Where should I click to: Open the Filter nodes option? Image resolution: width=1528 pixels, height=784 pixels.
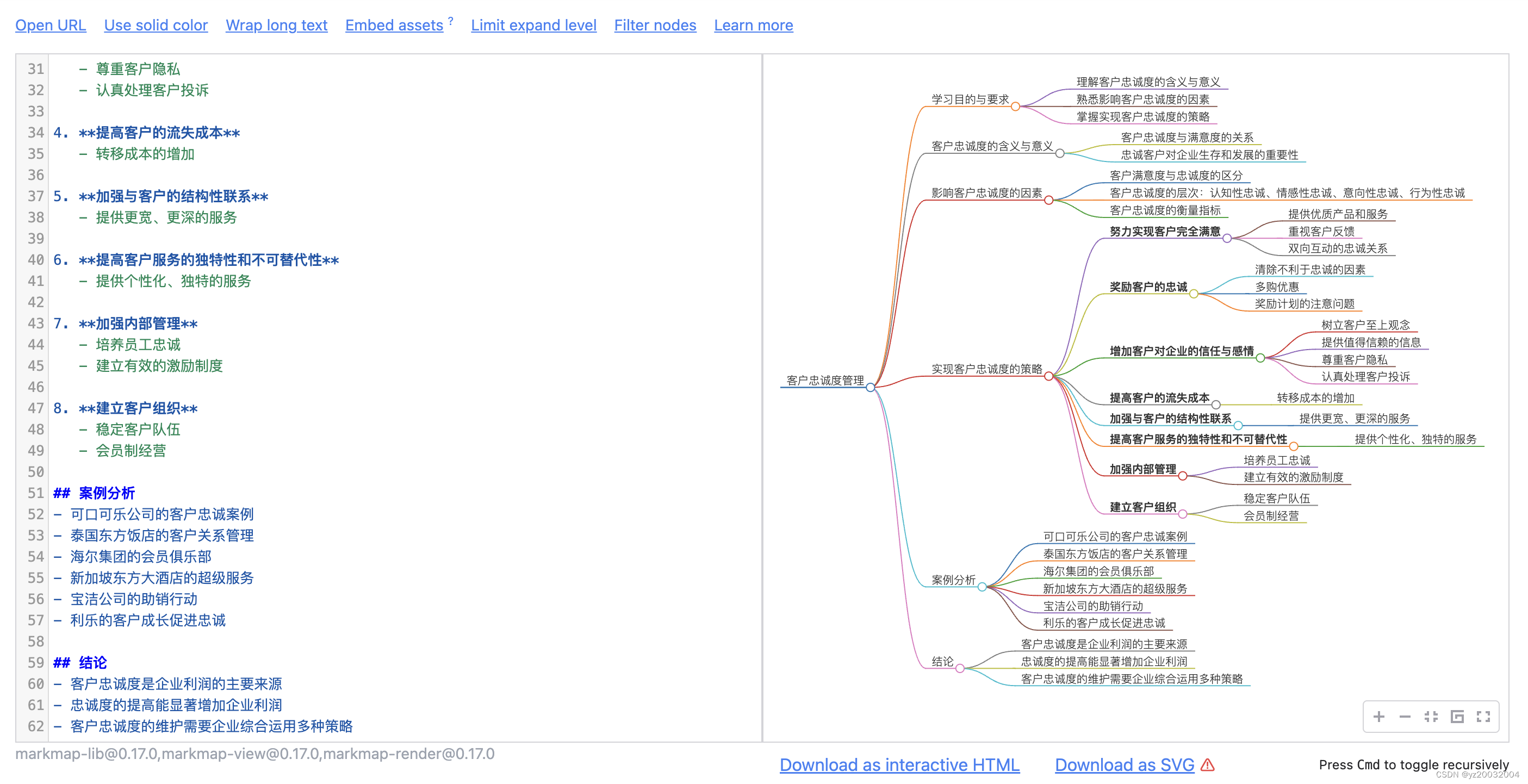(x=655, y=26)
